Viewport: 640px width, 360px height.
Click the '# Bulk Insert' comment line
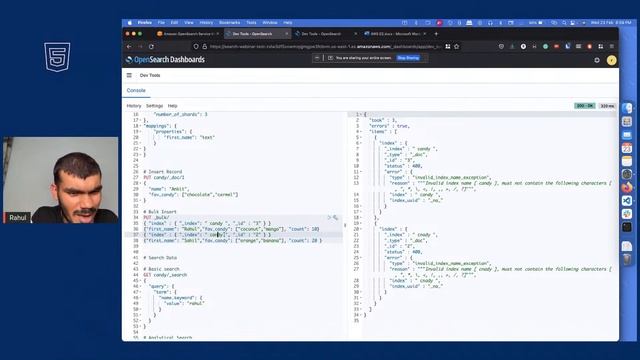pyautogui.click(x=160, y=212)
